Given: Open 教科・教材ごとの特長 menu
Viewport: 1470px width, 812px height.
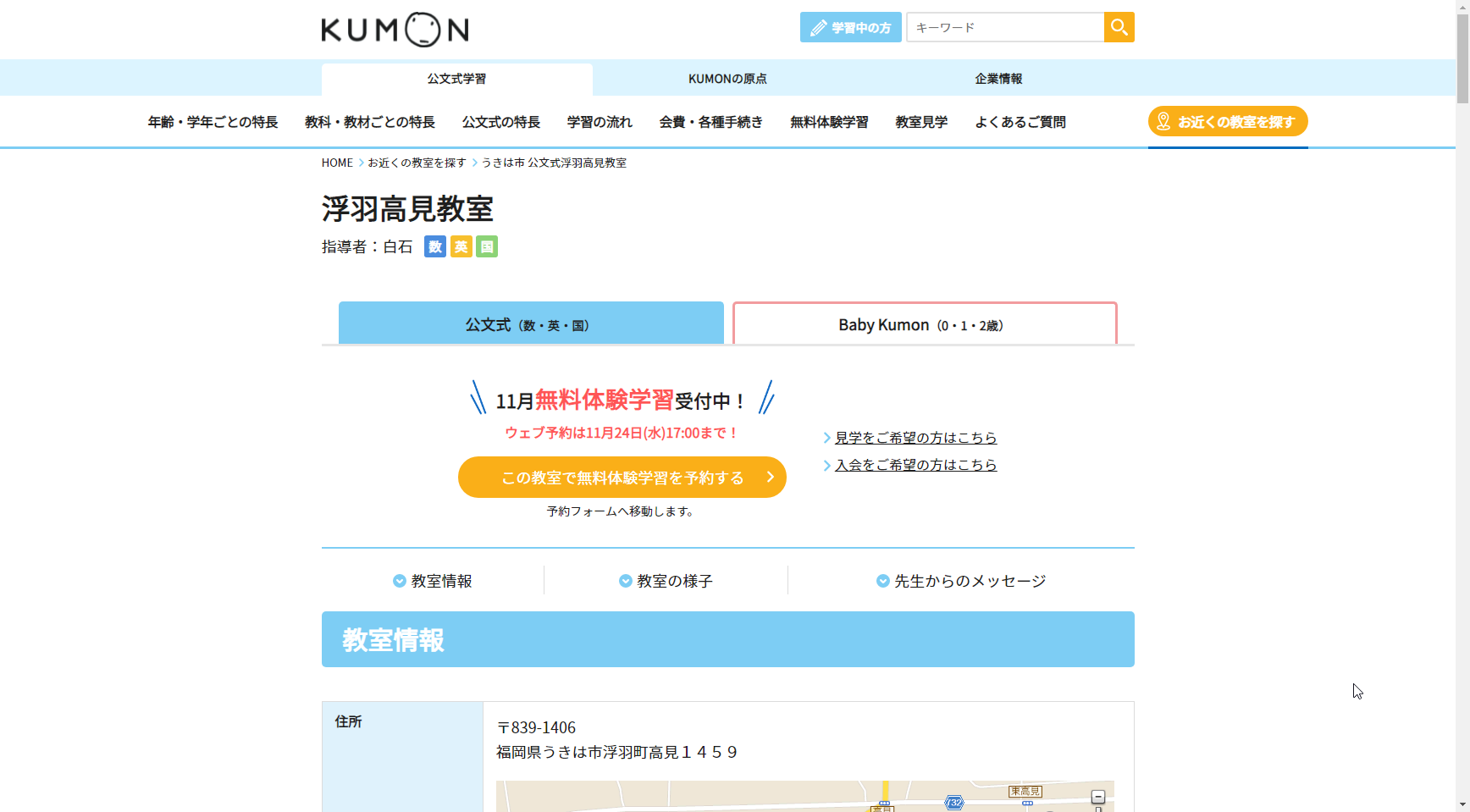Looking at the screenshot, I should [x=370, y=122].
